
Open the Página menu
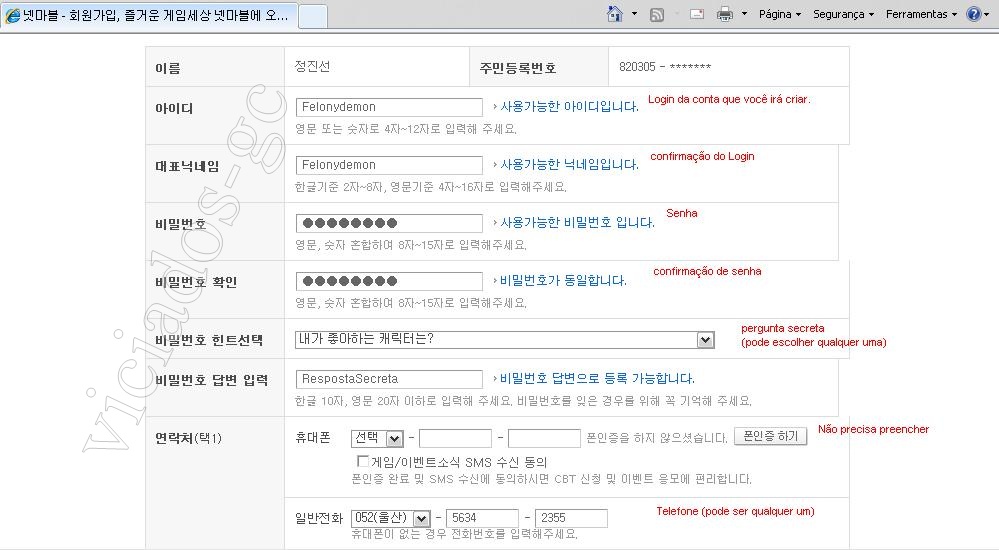[x=780, y=14]
